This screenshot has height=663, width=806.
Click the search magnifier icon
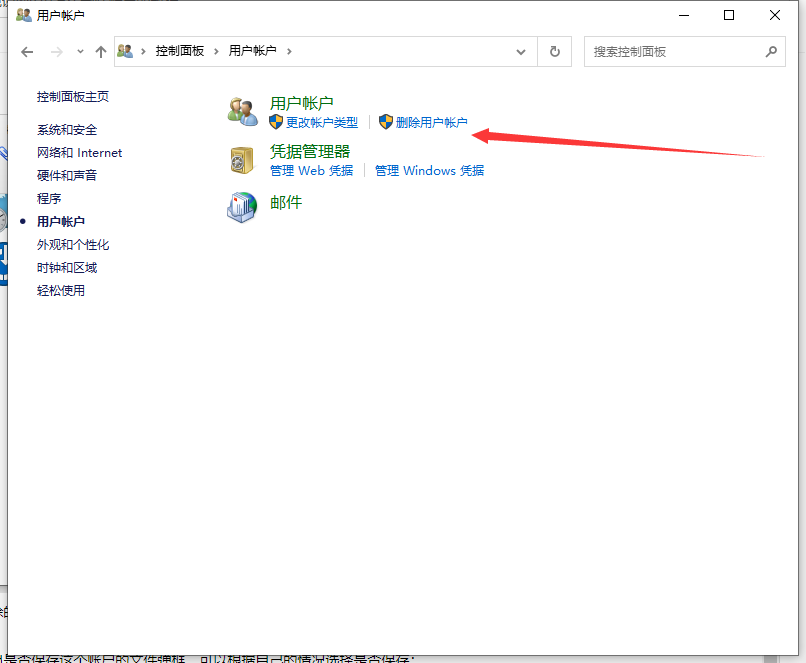pyautogui.click(x=771, y=51)
